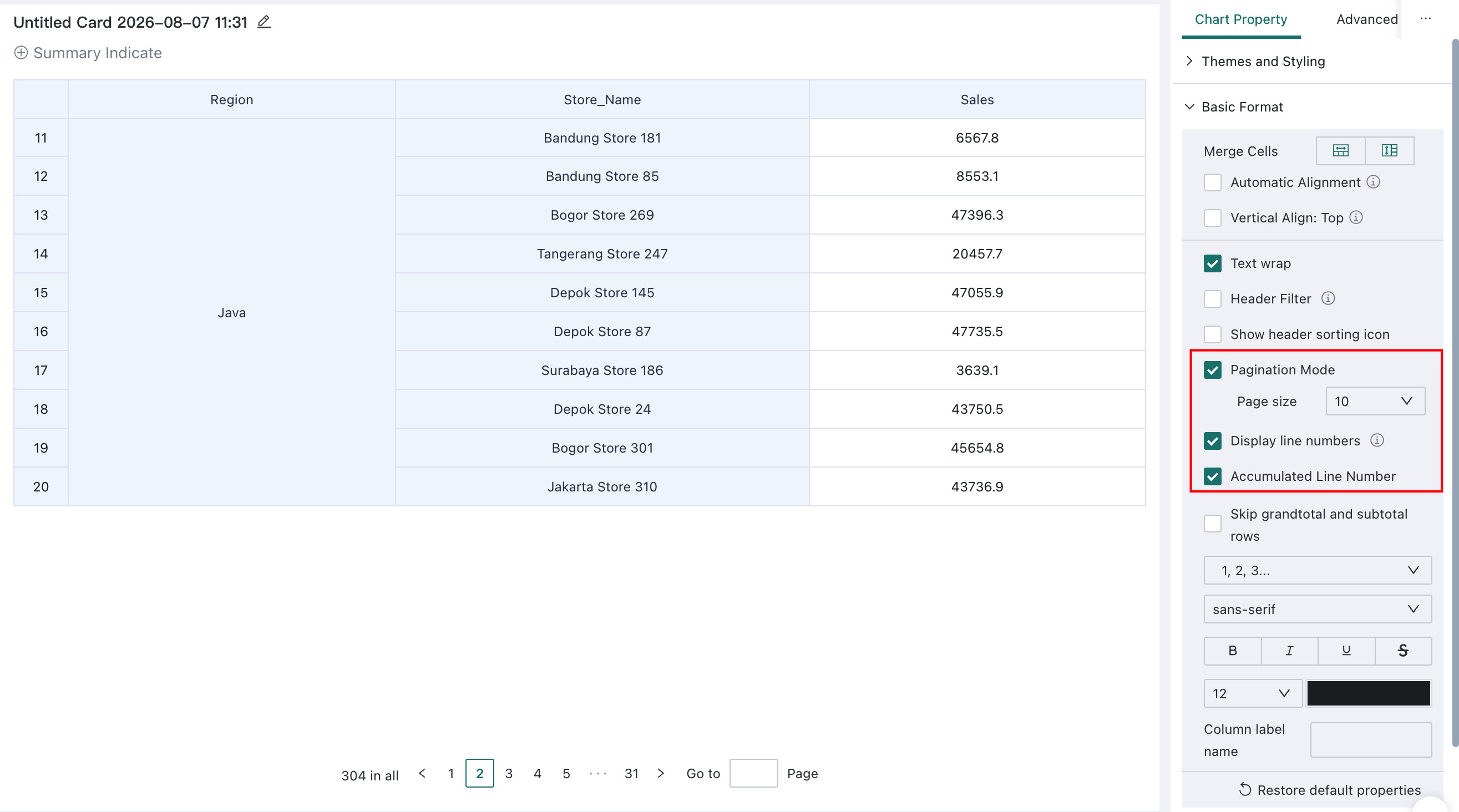Click the pagination ellipsis to jump pages

tap(597, 774)
